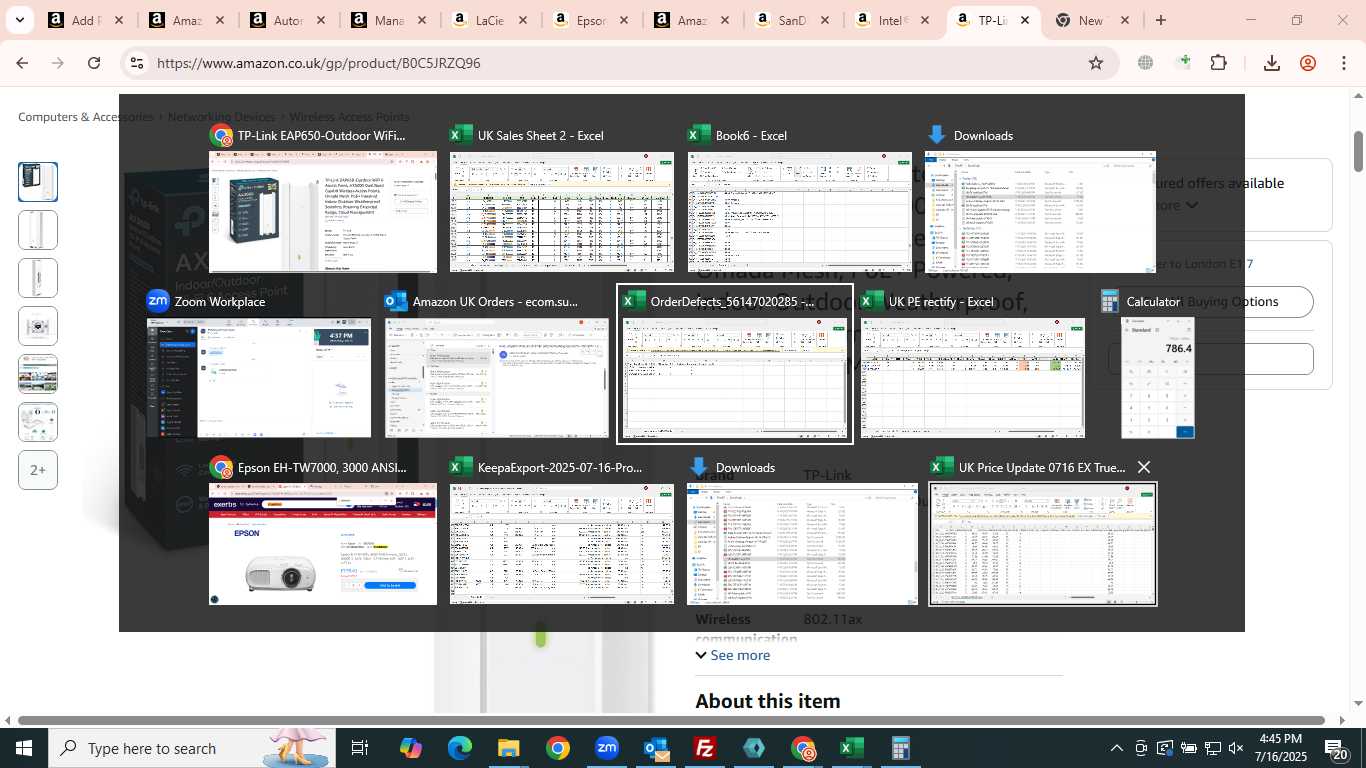Bookmark this page with the star icon
1366x768 pixels.
(x=1096, y=63)
